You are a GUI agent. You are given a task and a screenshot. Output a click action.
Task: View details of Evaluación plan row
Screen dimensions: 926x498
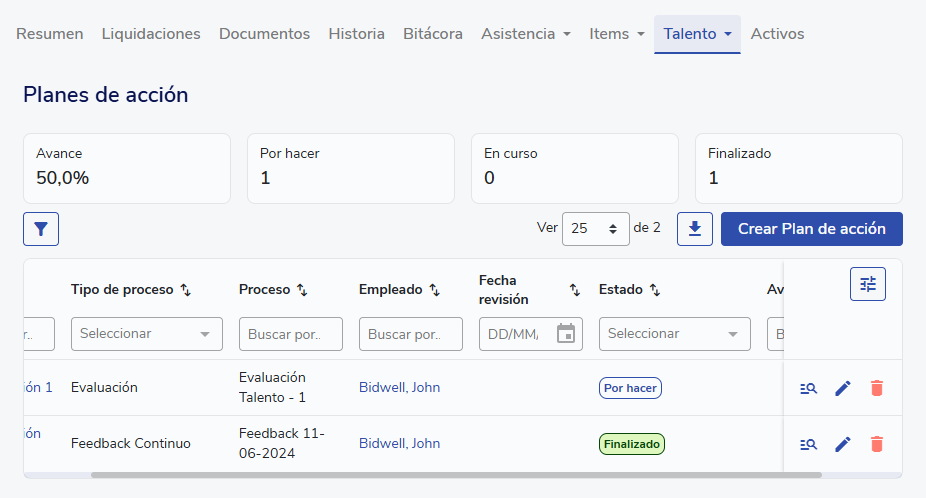click(x=809, y=388)
